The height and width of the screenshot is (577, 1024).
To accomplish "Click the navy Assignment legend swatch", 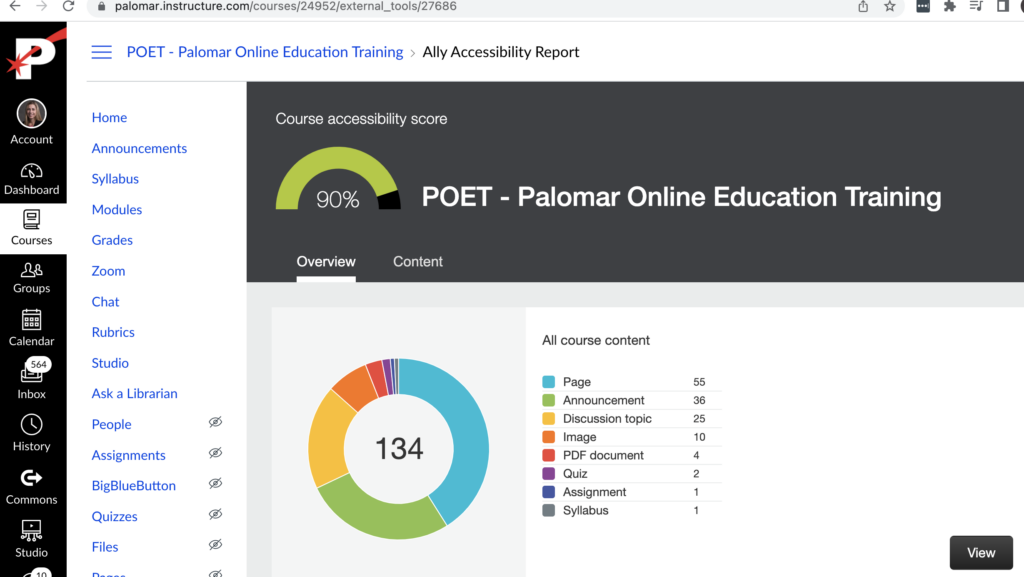I will (549, 491).
